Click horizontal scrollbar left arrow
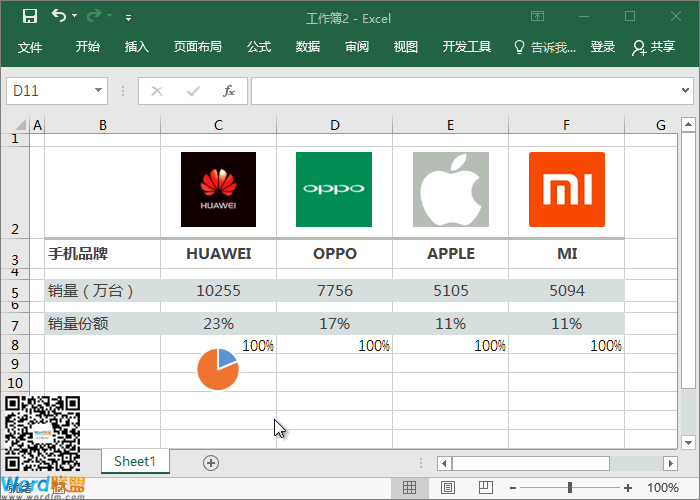 444,463
